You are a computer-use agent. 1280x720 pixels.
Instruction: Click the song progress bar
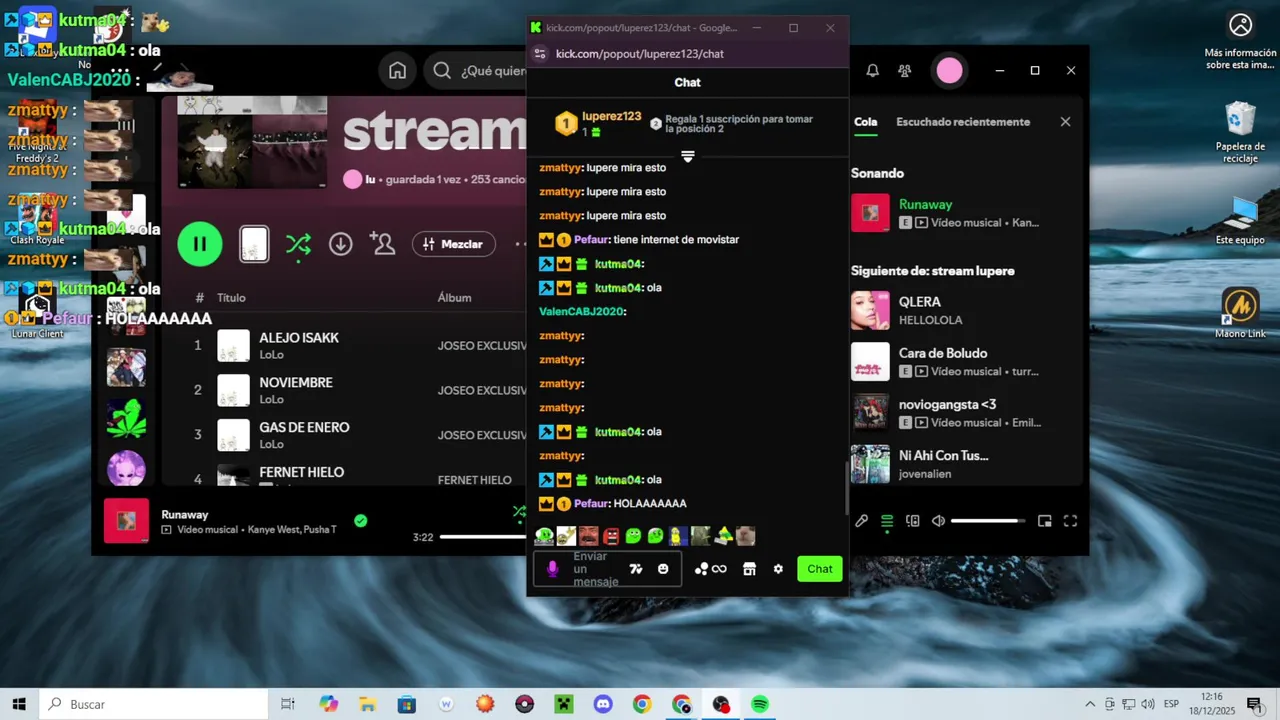(483, 537)
